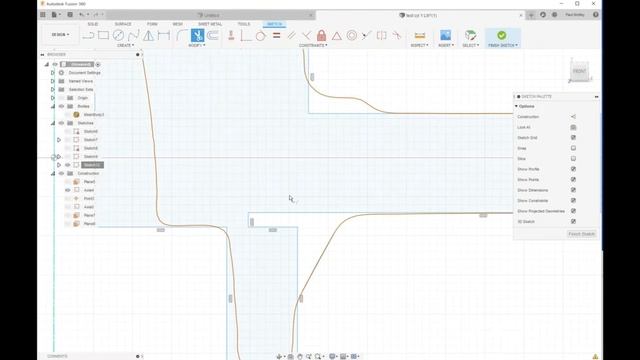Toggle the 3D Sketch checkbox
Screen dimensions: 640x360
pyautogui.click(x=573, y=221)
